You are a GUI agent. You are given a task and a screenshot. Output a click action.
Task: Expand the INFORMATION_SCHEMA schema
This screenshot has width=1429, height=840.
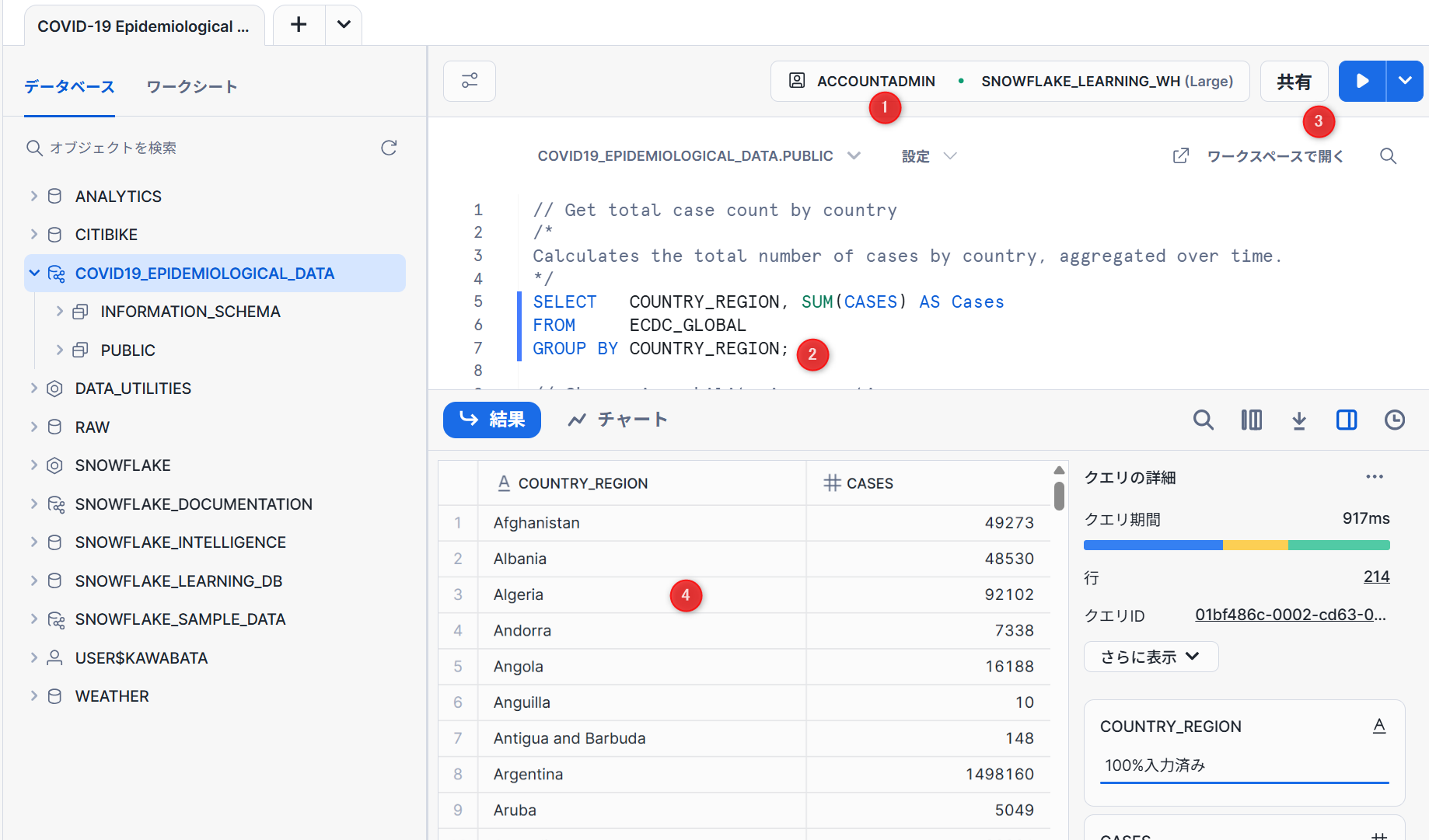pos(59,312)
